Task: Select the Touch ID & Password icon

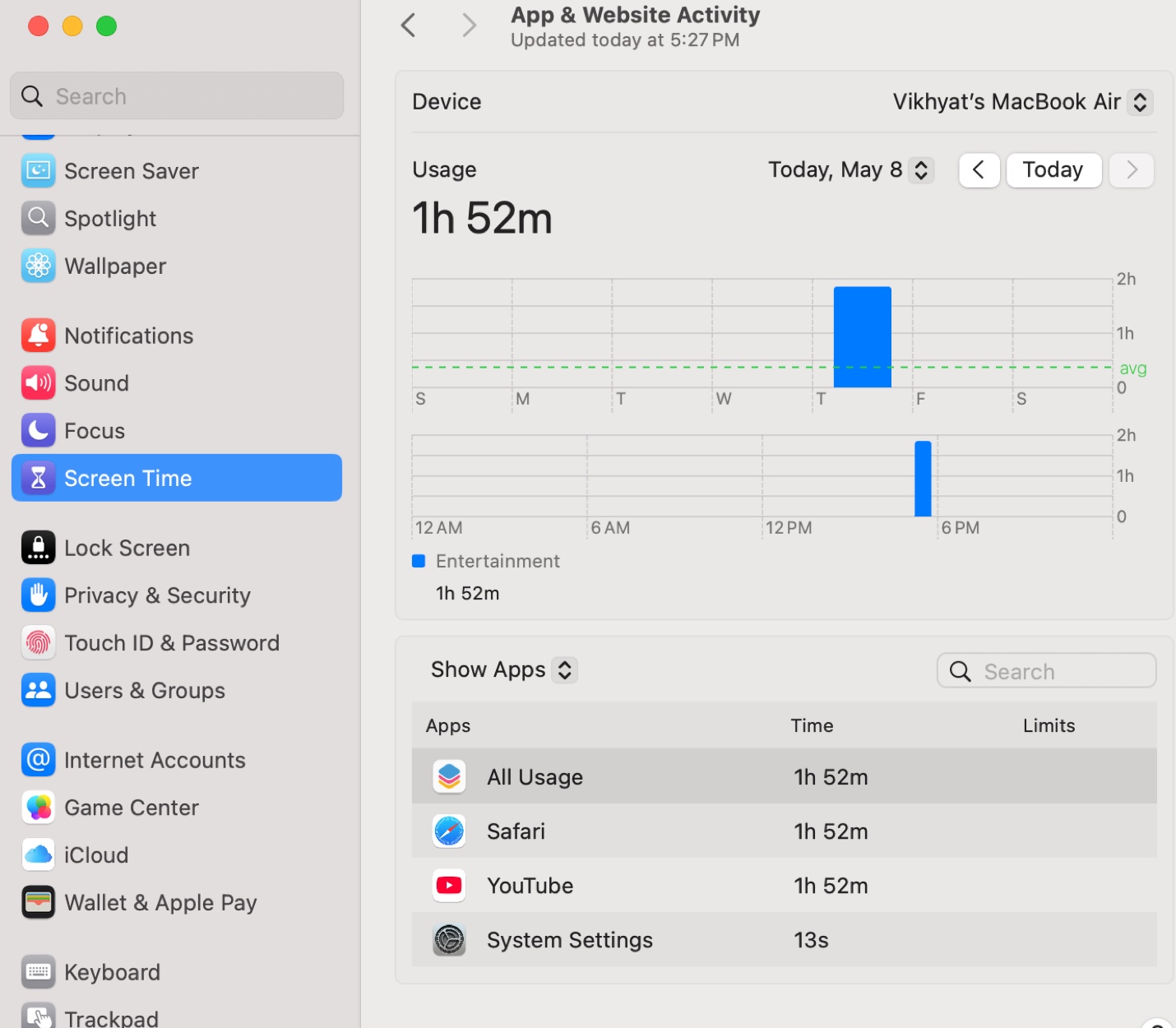Action: tap(38, 642)
